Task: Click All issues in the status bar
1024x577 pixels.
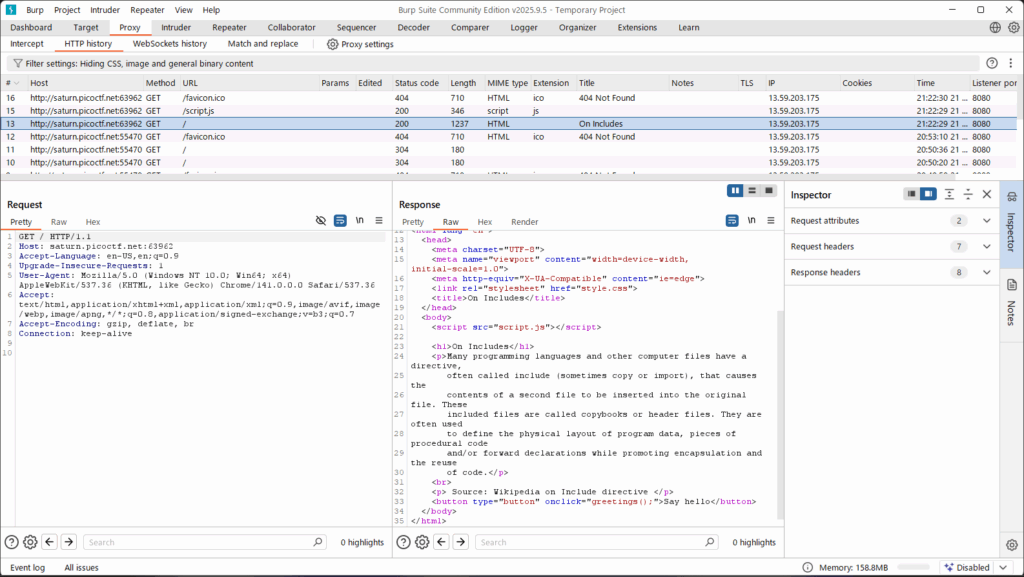Action: pos(81,567)
